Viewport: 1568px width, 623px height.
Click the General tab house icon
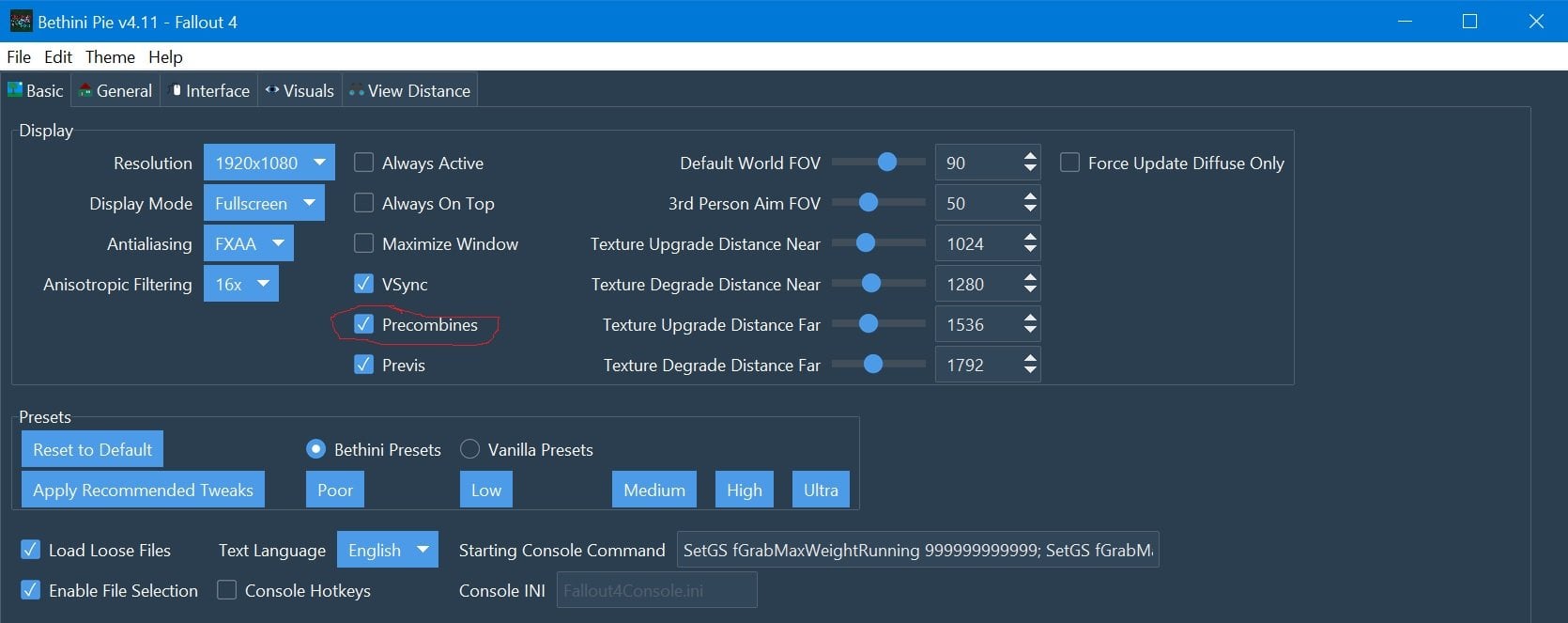coord(85,90)
